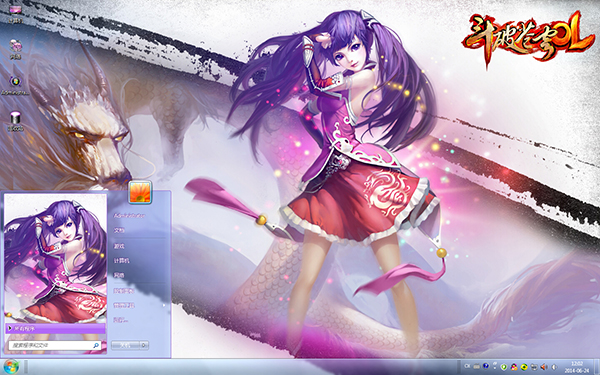This screenshot has height=375, width=600.
Task: Open the Administrator folder desktop icon
Action: click(15, 85)
